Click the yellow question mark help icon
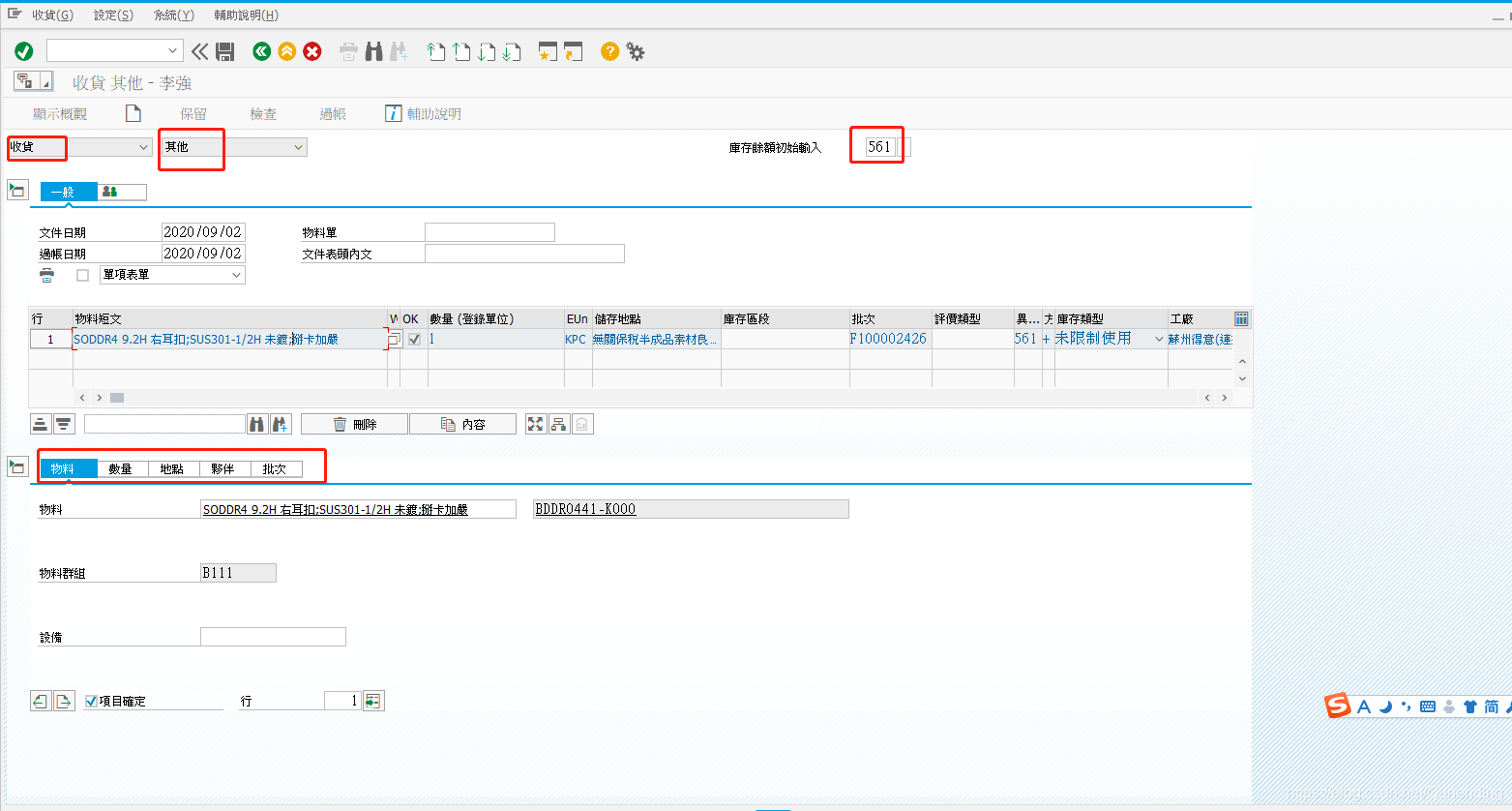 click(608, 51)
